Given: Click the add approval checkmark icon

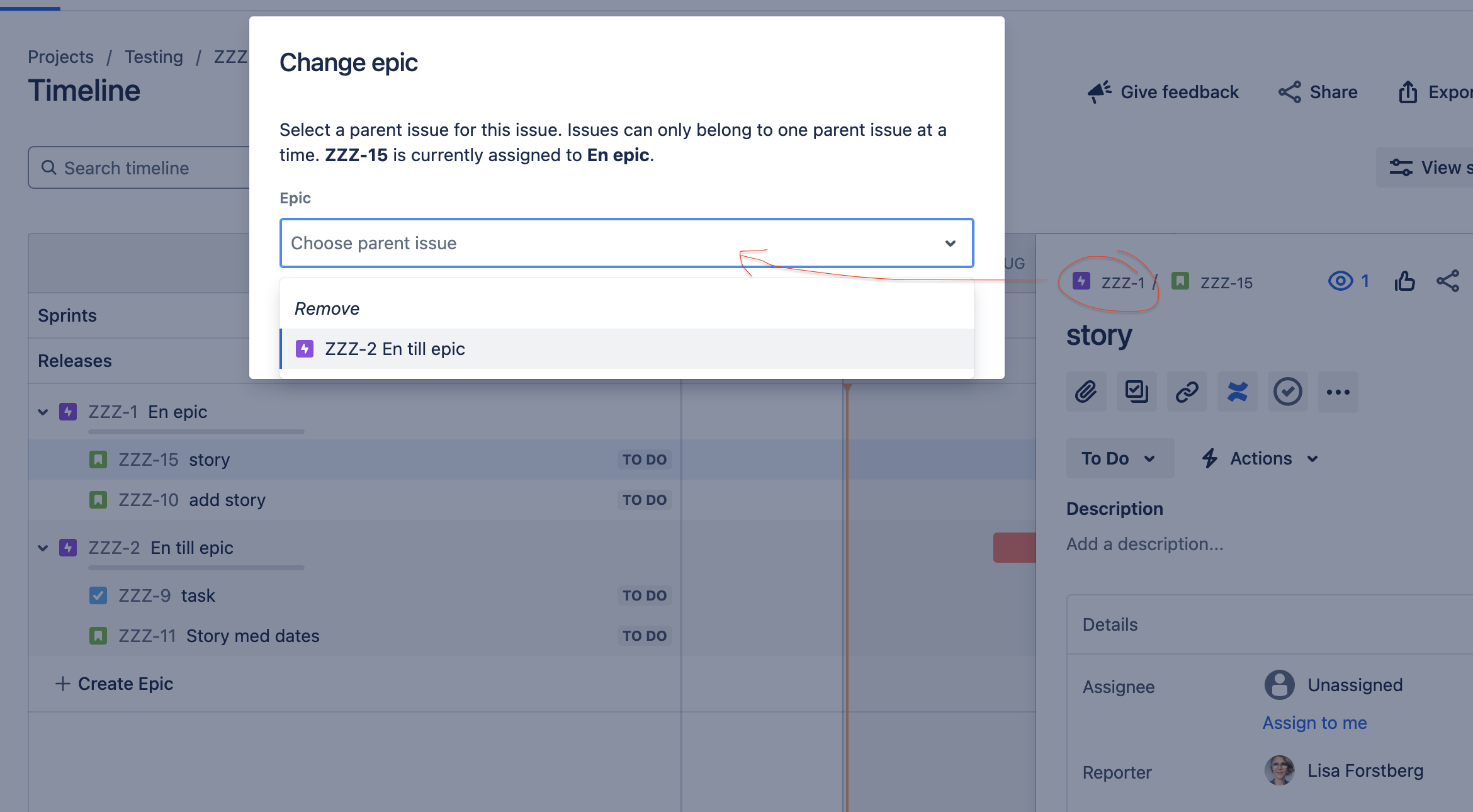Looking at the screenshot, I should point(1287,392).
